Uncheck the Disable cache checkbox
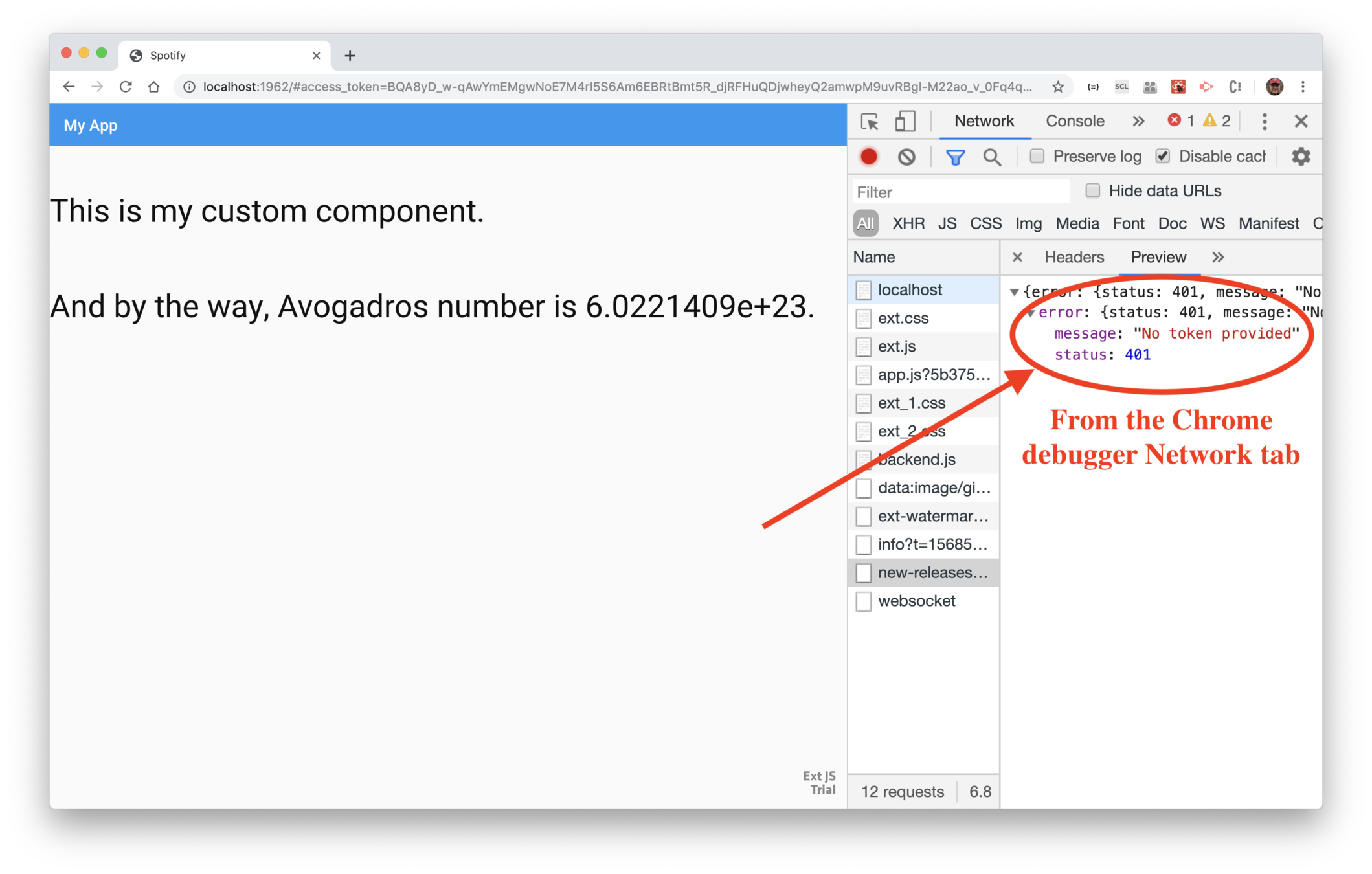 1163,157
